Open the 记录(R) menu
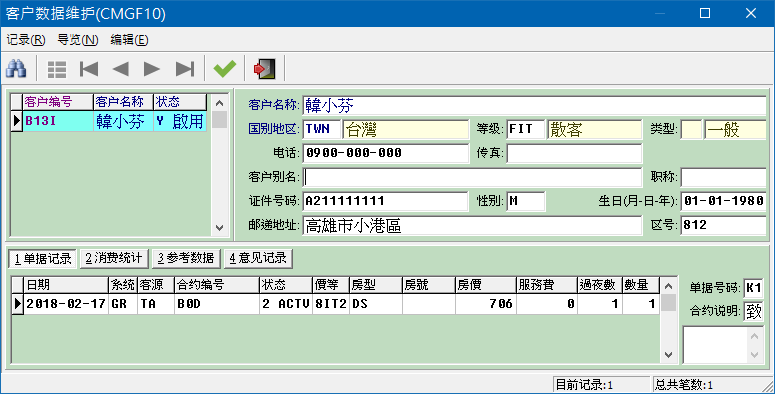Screen dimensions: 775x394 tap(26, 40)
